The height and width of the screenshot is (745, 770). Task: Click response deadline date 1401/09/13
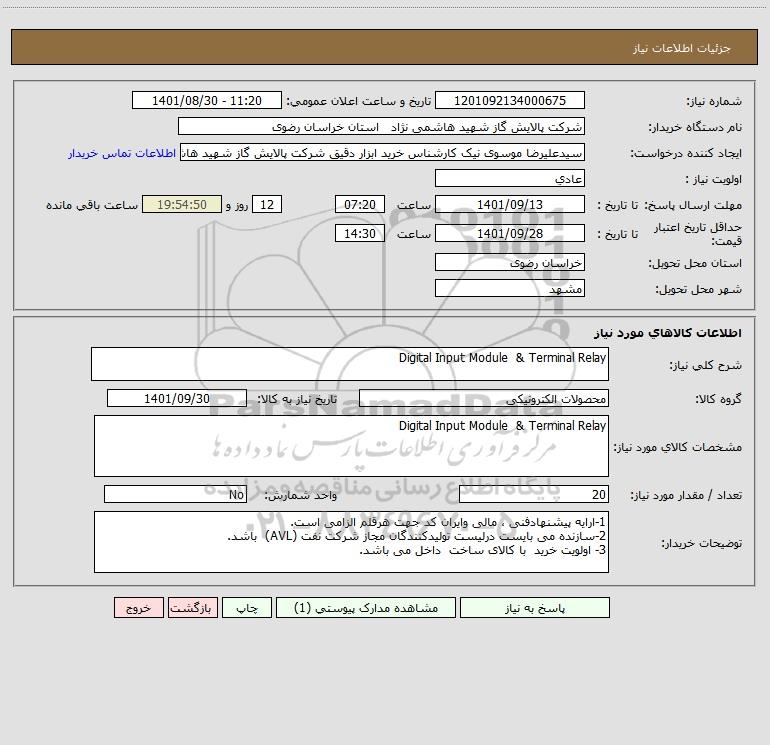click(510, 204)
